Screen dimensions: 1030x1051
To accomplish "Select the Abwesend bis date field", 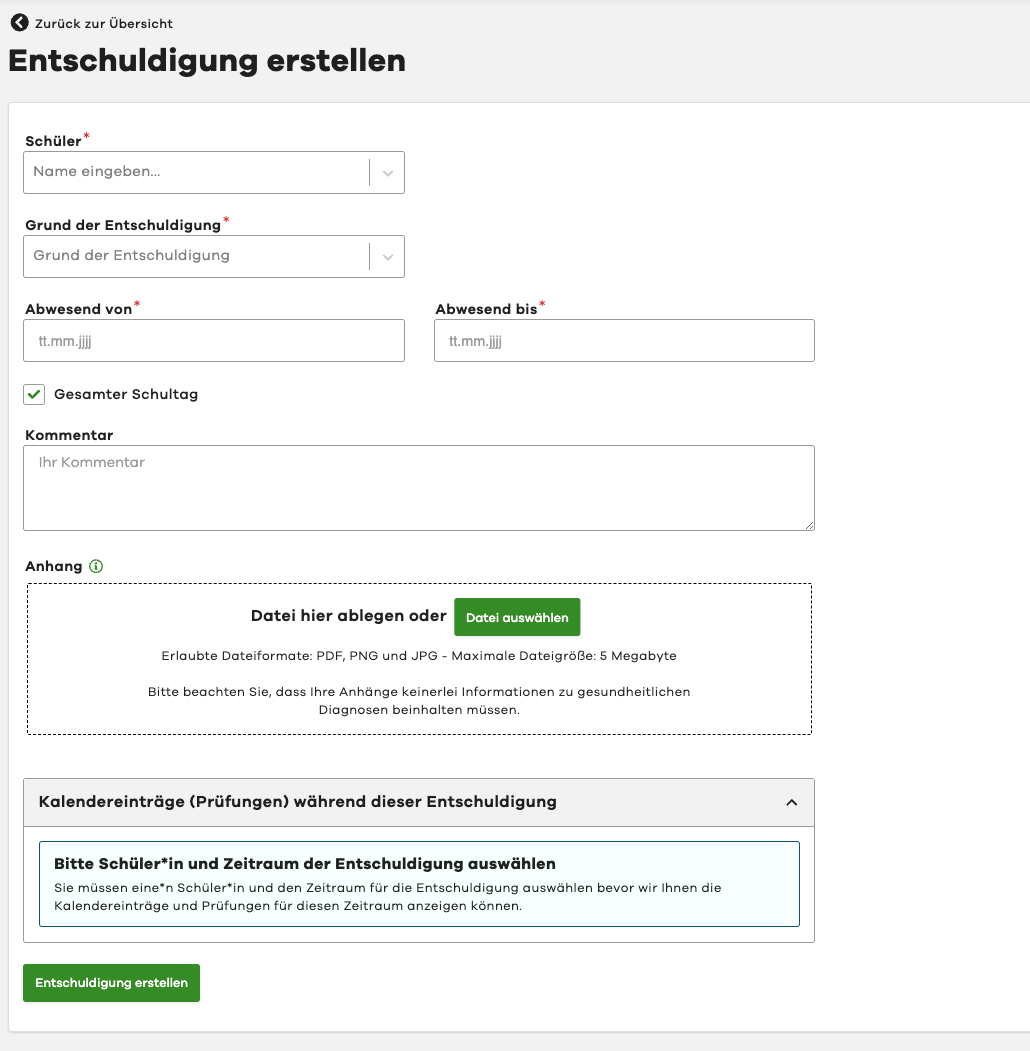I will point(624,340).
